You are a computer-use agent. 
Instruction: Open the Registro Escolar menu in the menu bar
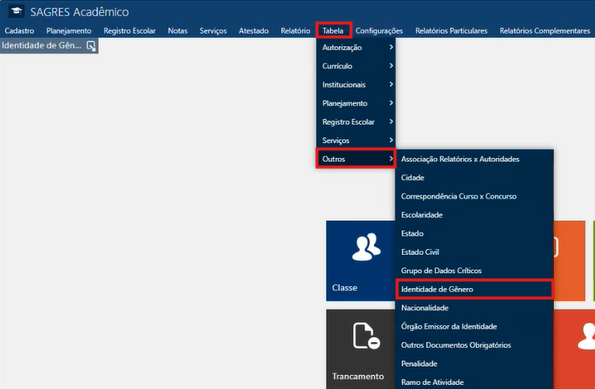point(129,31)
